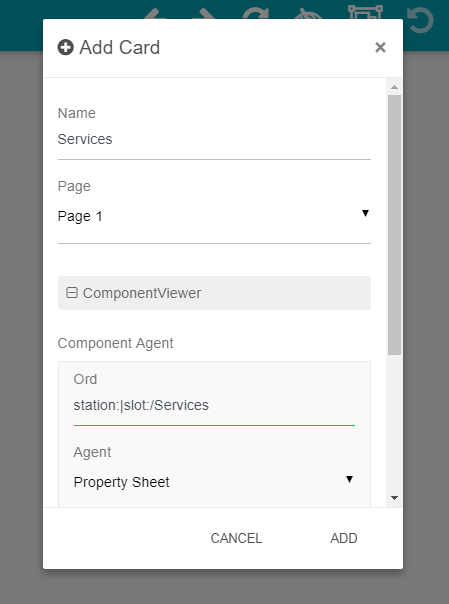This screenshot has height=604, width=449.
Task: Click the refresh icon in top toolbar
Action: pyautogui.click(x=256, y=13)
